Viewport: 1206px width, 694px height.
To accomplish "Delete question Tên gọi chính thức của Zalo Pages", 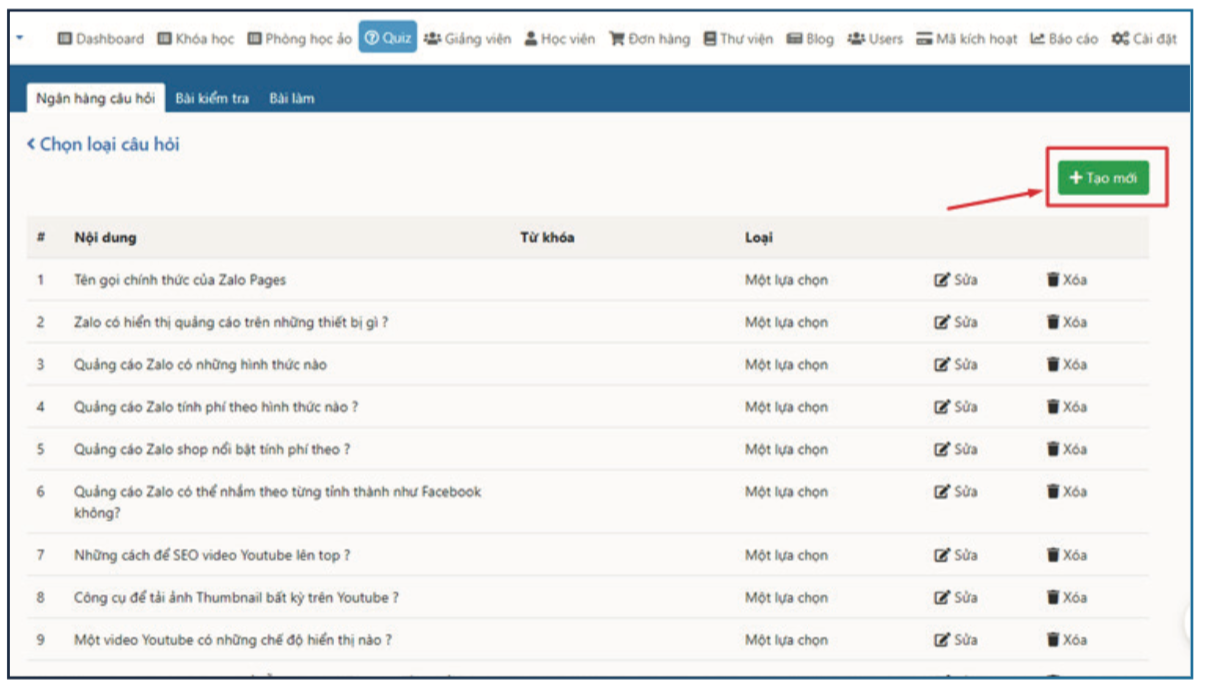I will [1066, 280].
